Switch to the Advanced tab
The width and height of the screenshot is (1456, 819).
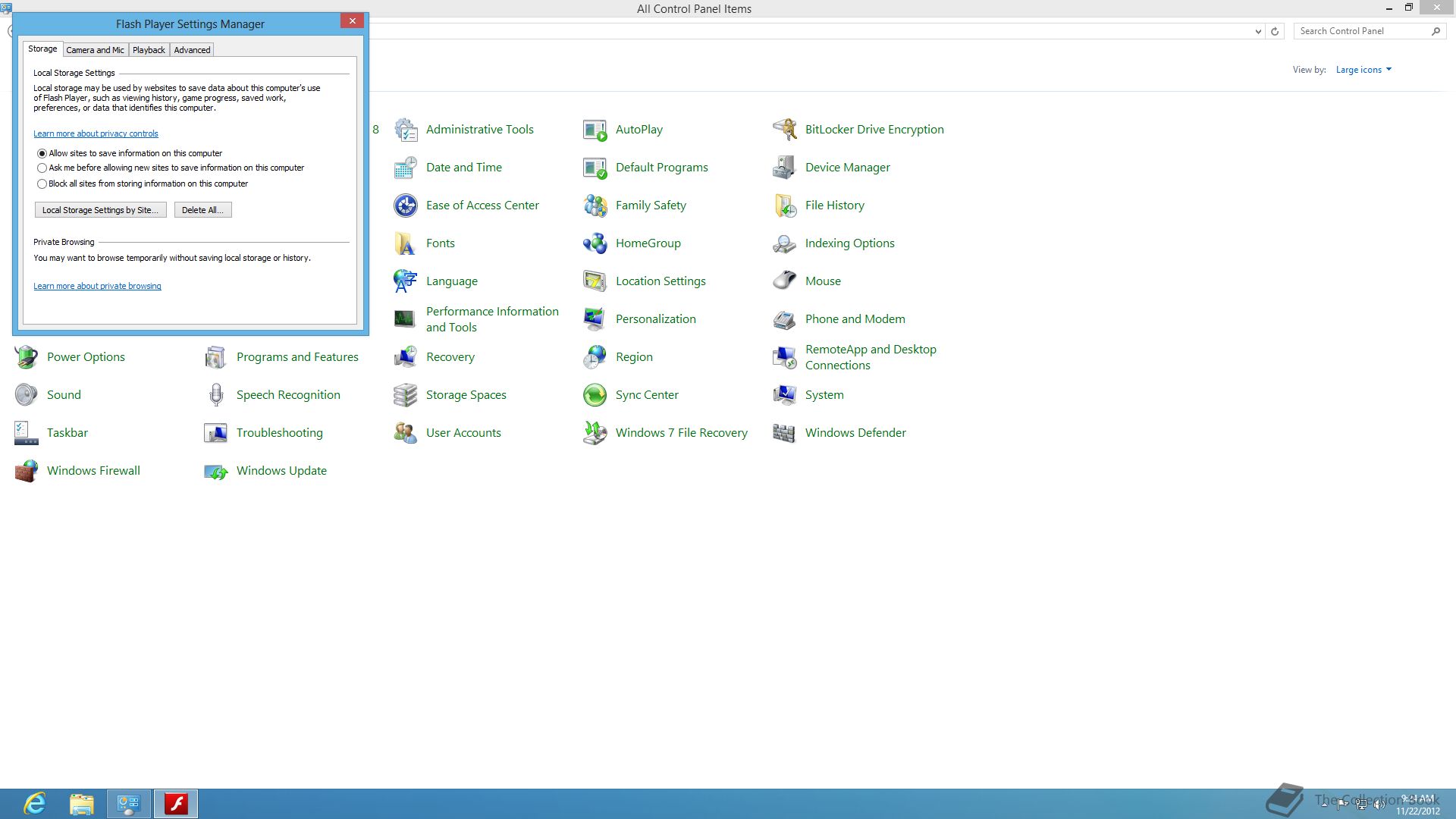coord(192,50)
